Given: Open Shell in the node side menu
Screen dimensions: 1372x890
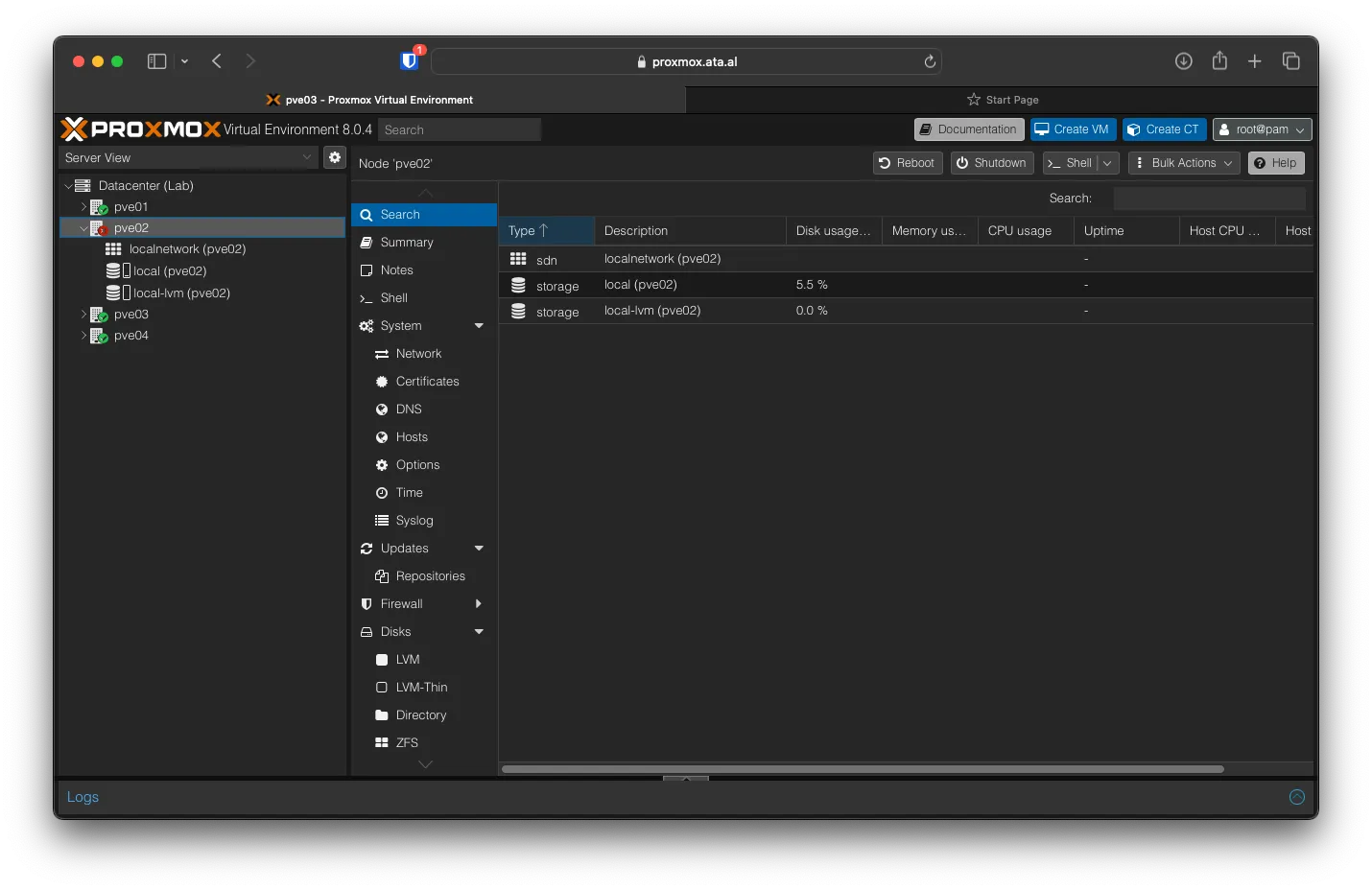Looking at the screenshot, I should (424, 298).
